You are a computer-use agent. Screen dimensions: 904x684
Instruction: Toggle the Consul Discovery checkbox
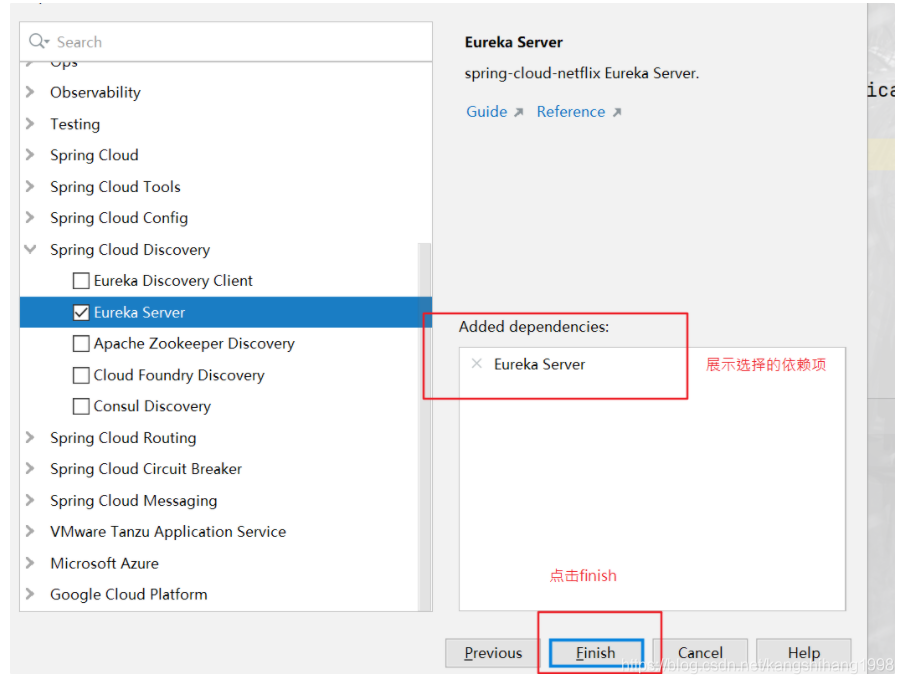click(81, 406)
